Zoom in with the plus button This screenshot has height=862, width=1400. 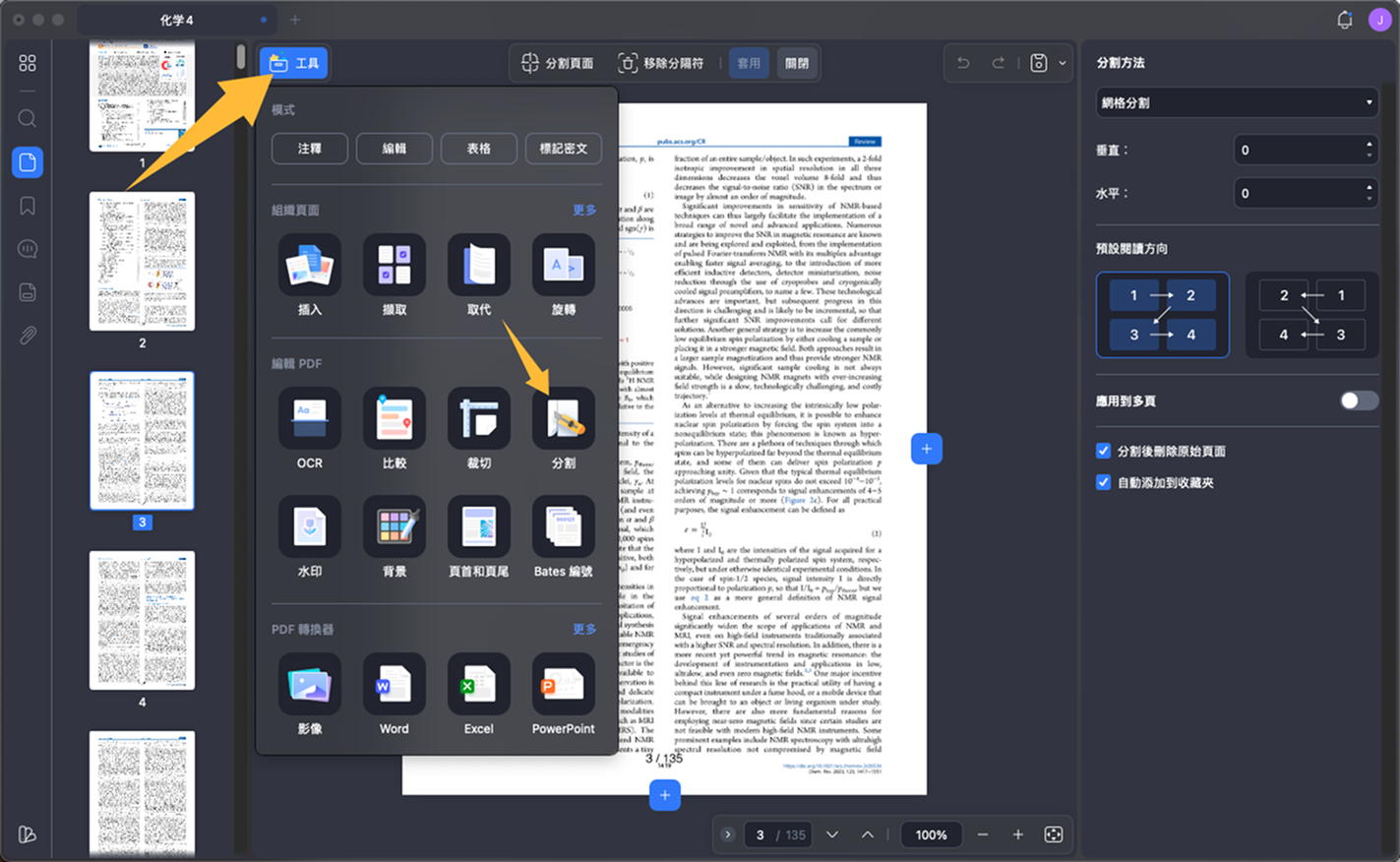click(1017, 834)
